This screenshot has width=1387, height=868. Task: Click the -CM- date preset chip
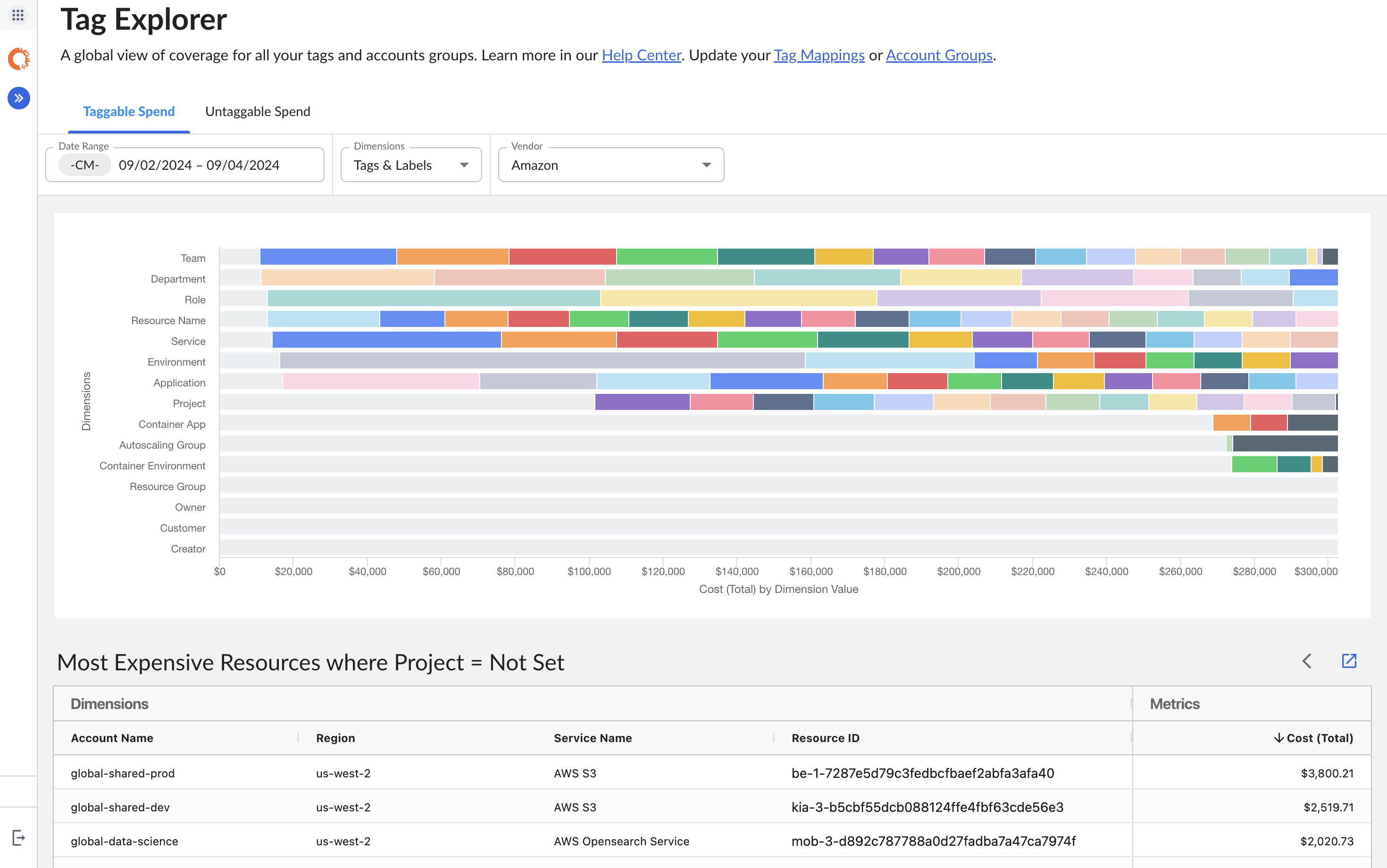pos(84,165)
